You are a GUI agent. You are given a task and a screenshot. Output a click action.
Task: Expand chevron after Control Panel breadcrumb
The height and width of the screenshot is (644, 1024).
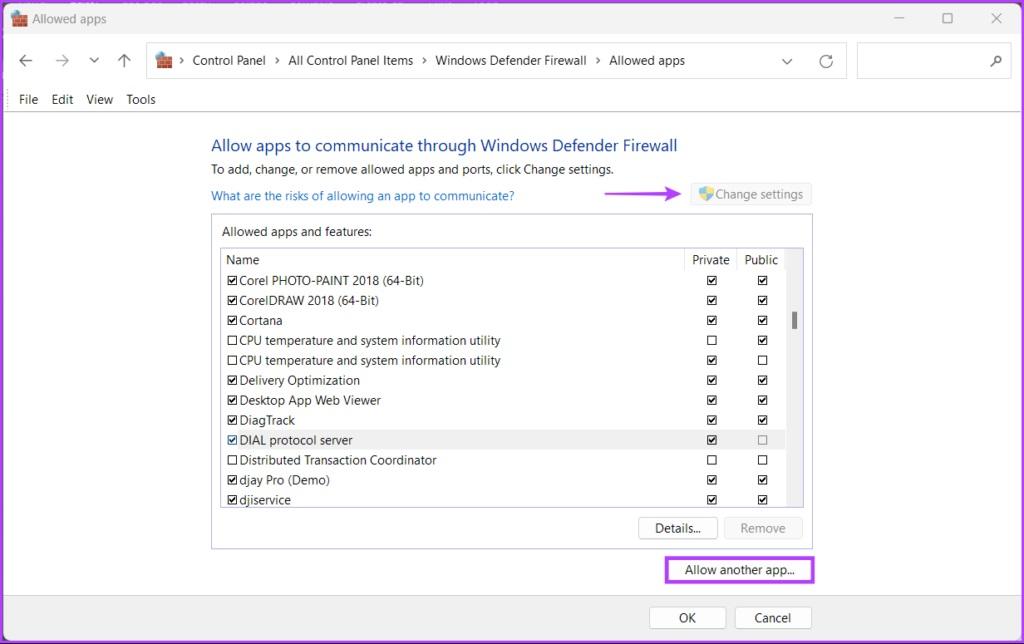[277, 61]
